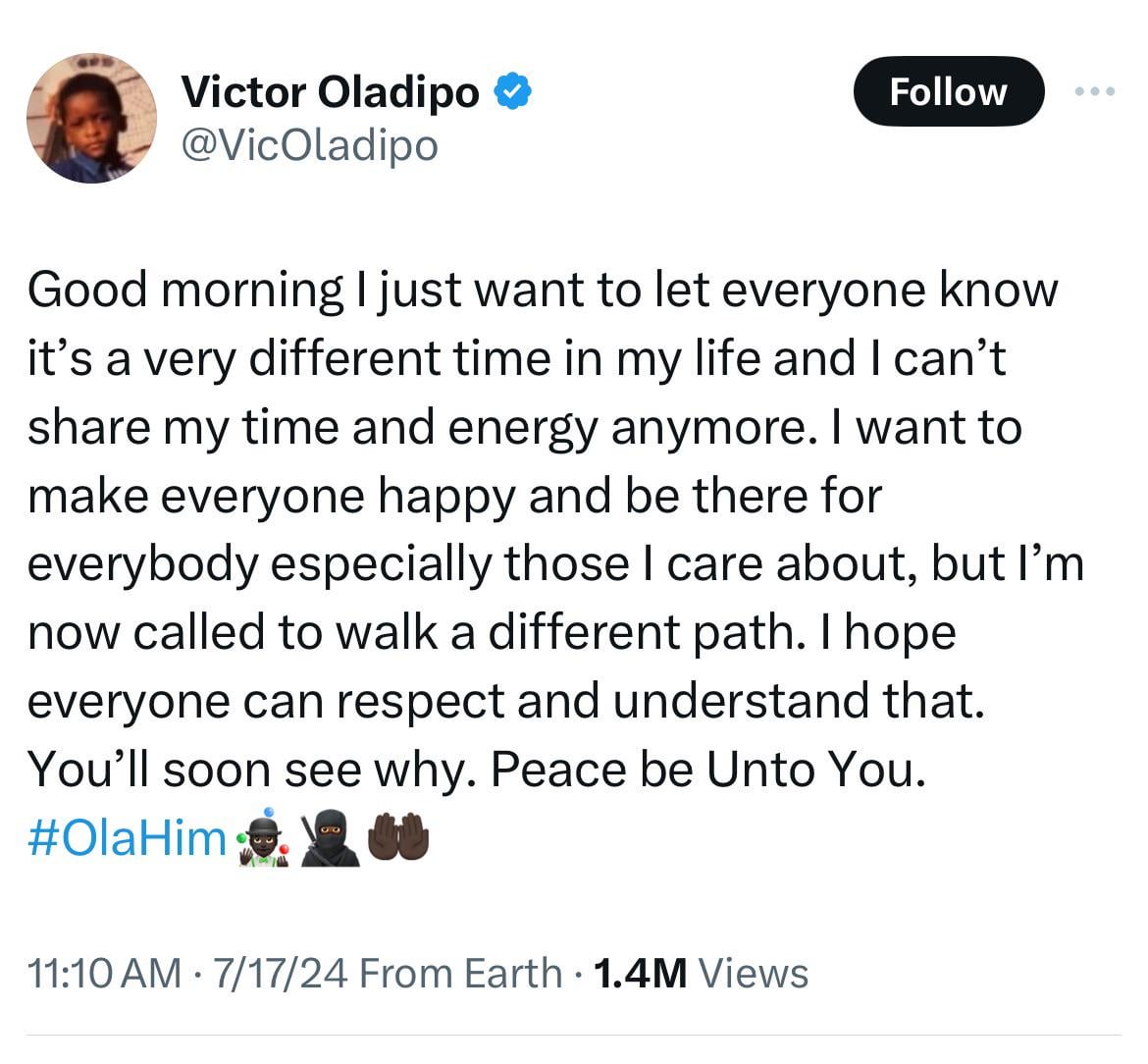Click the Victor Oladipo display name

(331, 92)
